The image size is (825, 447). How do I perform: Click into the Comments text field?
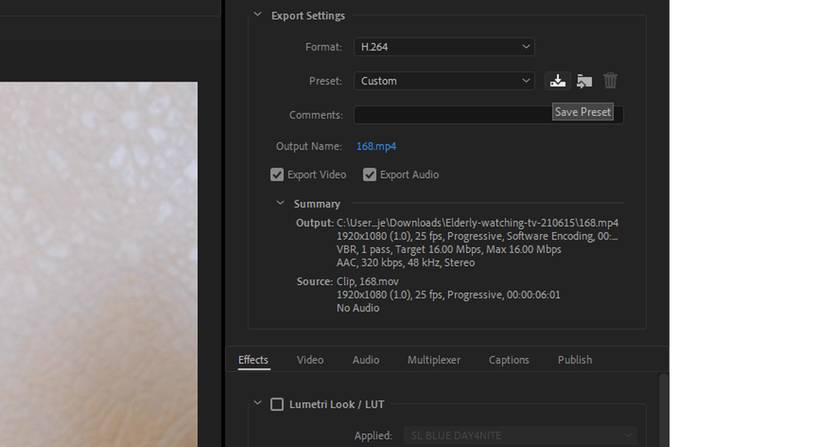488,115
